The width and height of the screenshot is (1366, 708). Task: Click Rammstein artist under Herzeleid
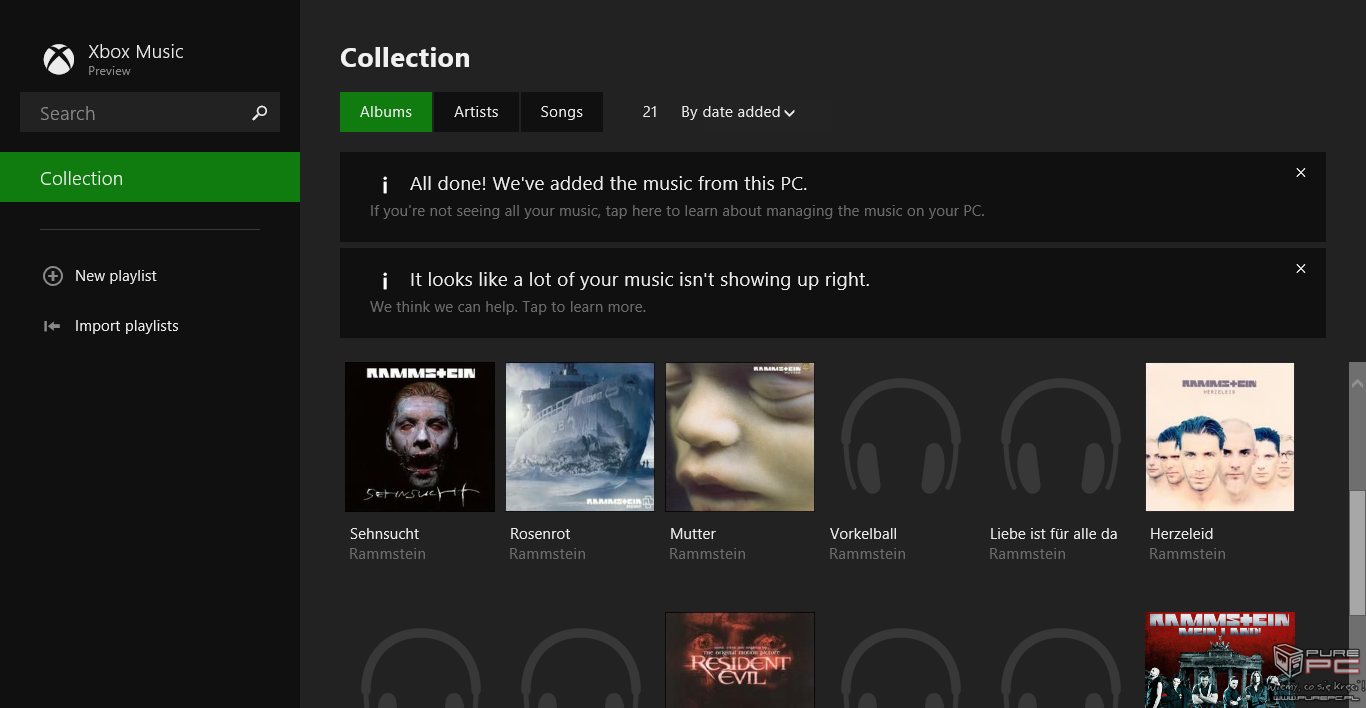[1187, 554]
